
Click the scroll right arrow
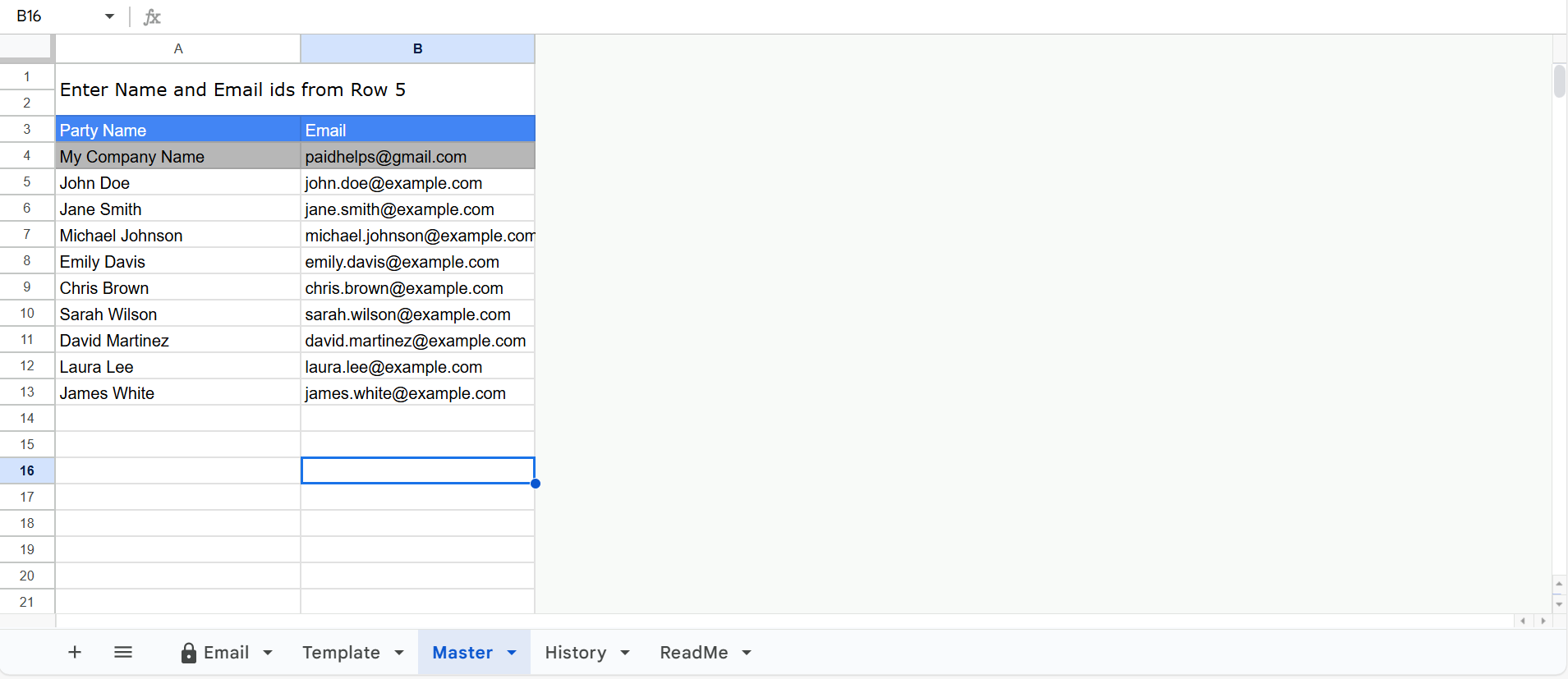coord(1543,621)
